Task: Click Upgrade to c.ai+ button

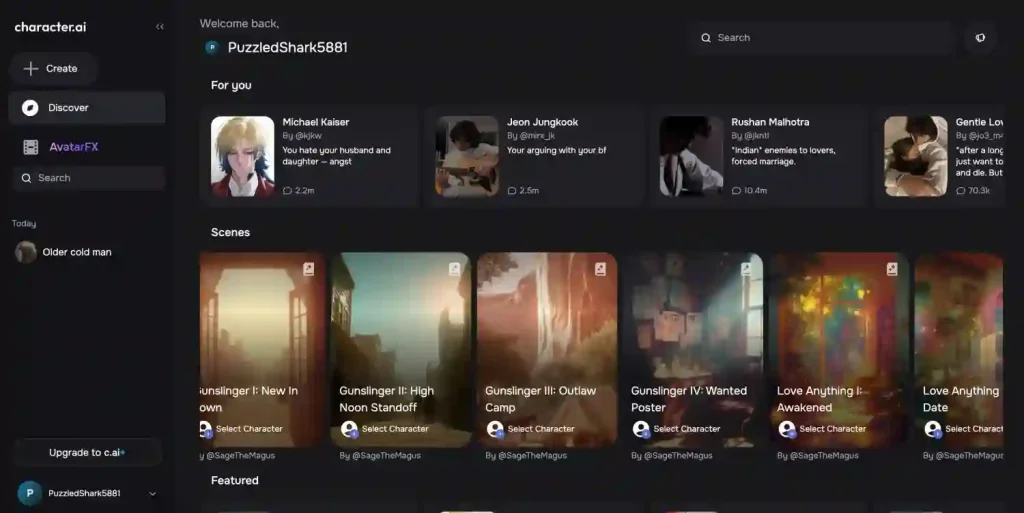Action: tap(88, 452)
